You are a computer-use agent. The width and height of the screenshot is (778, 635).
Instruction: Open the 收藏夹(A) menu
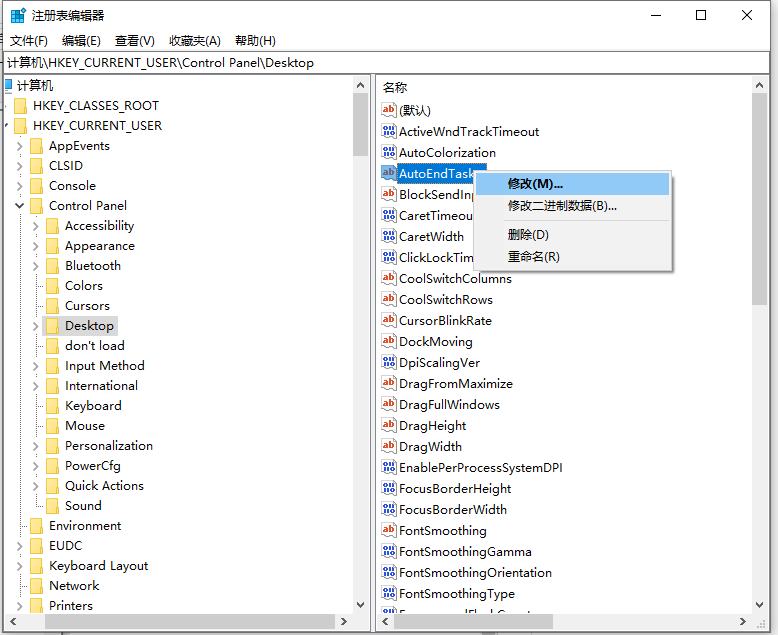point(194,40)
